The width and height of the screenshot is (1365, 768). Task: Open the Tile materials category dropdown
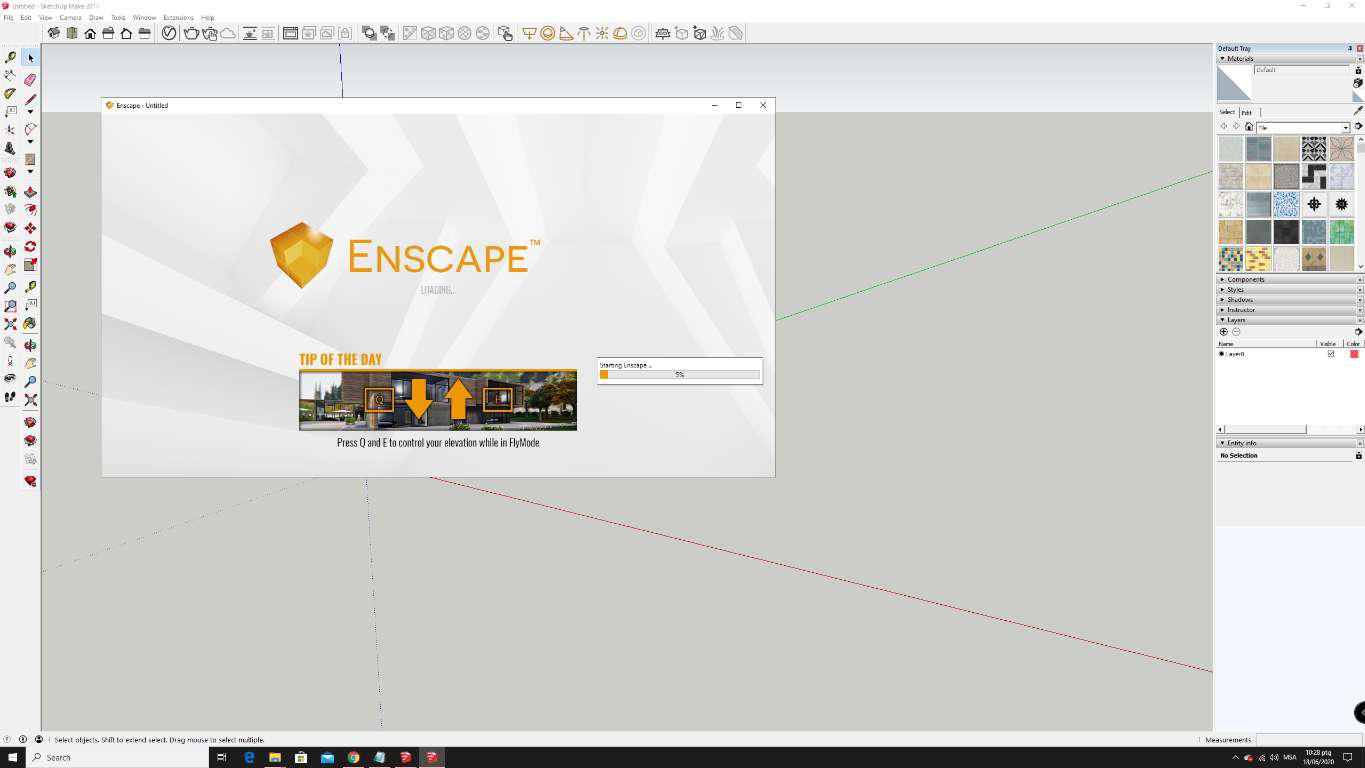click(1345, 127)
